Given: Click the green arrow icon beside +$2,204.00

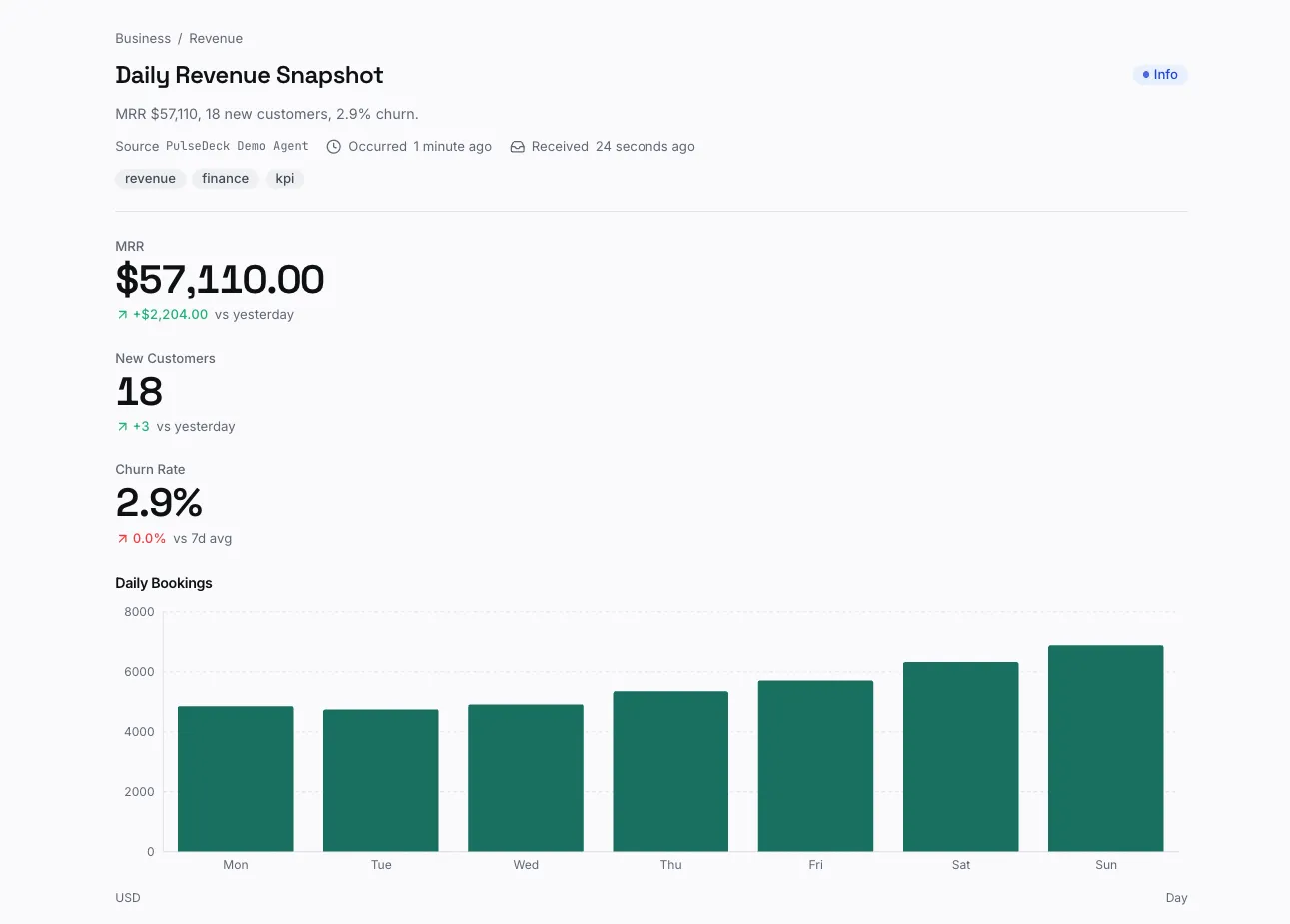Looking at the screenshot, I should 122,315.
